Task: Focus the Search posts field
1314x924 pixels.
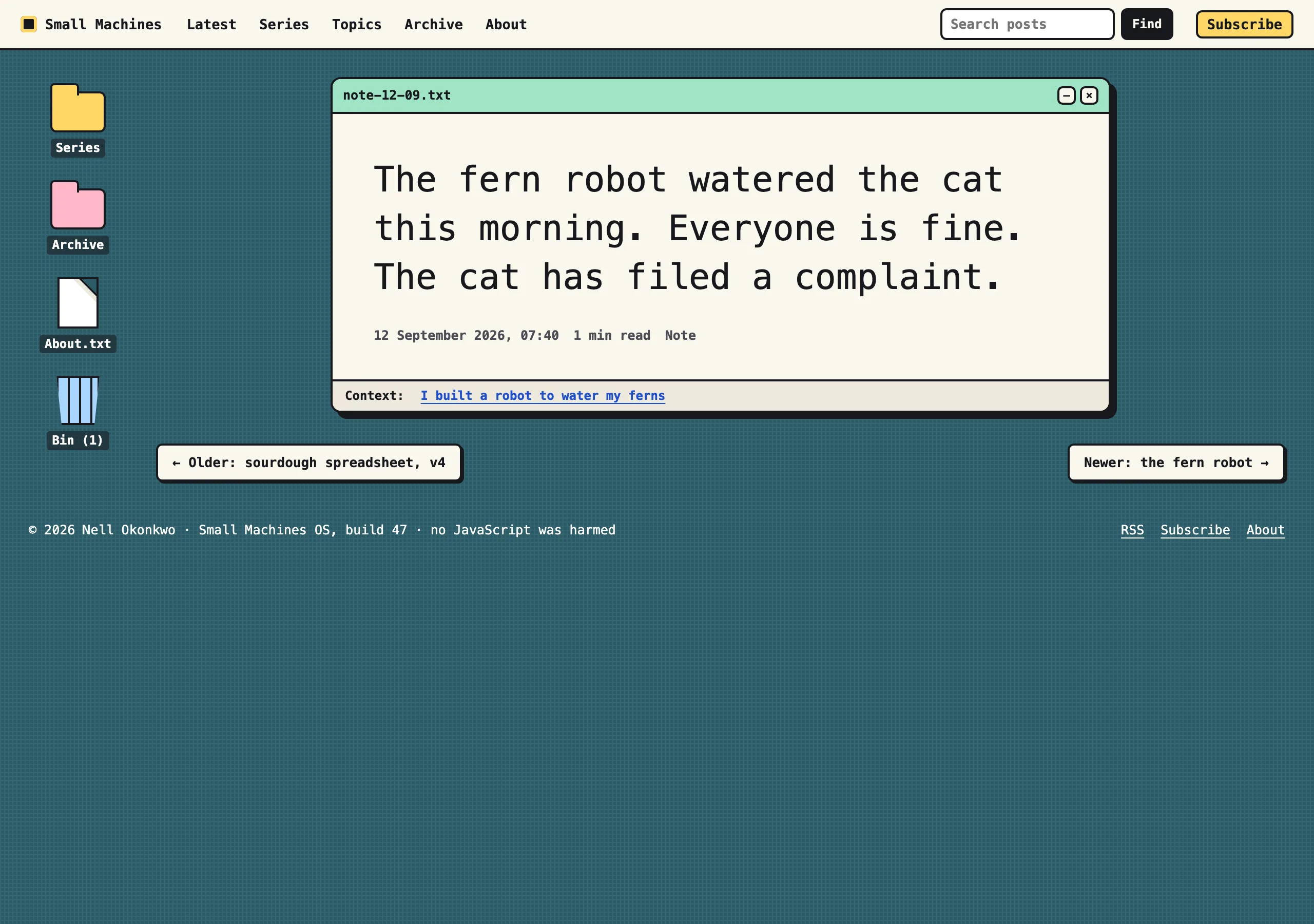Action: (x=1027, y=24)
